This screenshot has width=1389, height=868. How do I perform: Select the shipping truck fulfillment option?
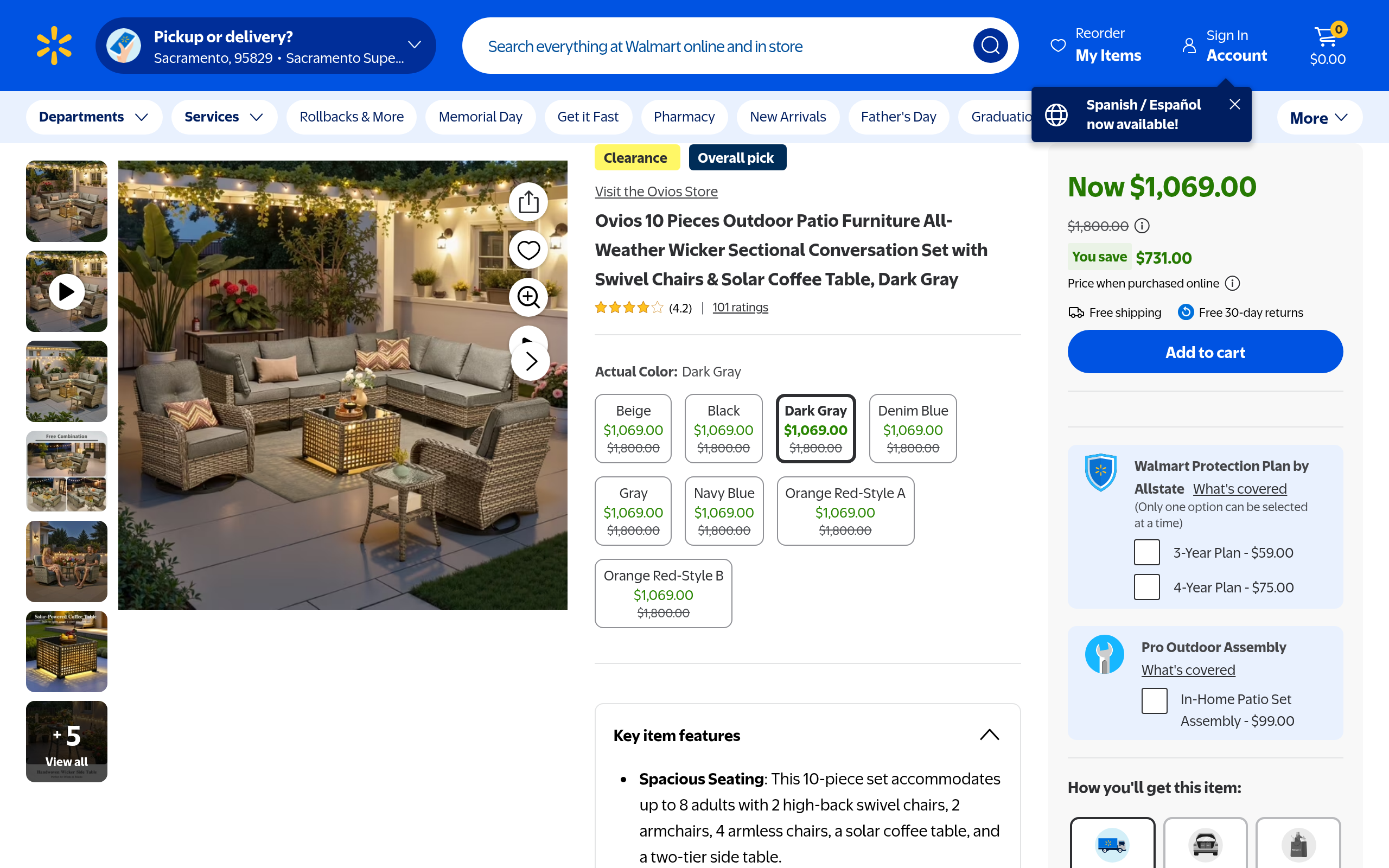[x=1112, y=843]
